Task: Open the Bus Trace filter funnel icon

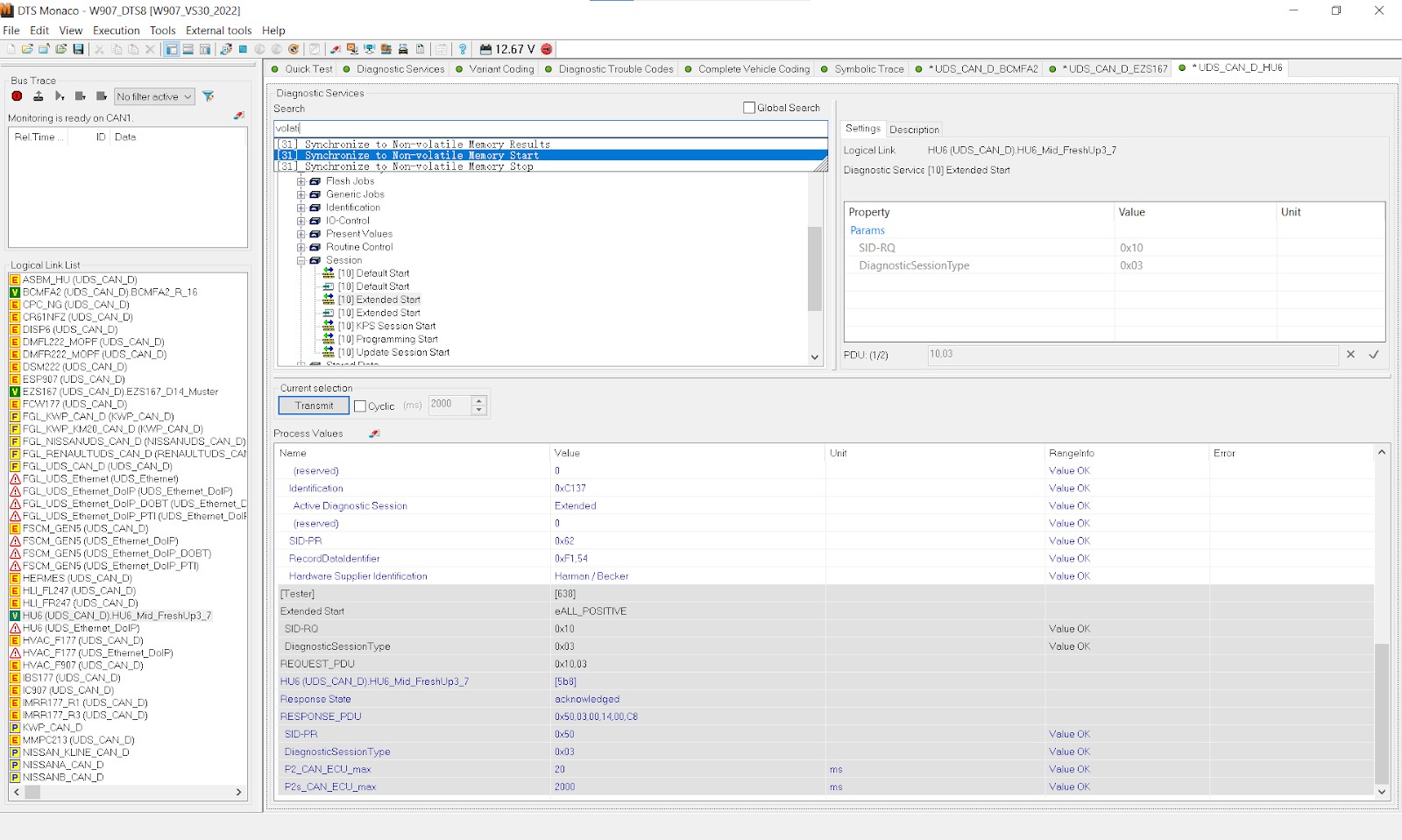Action: click(209, 96)
